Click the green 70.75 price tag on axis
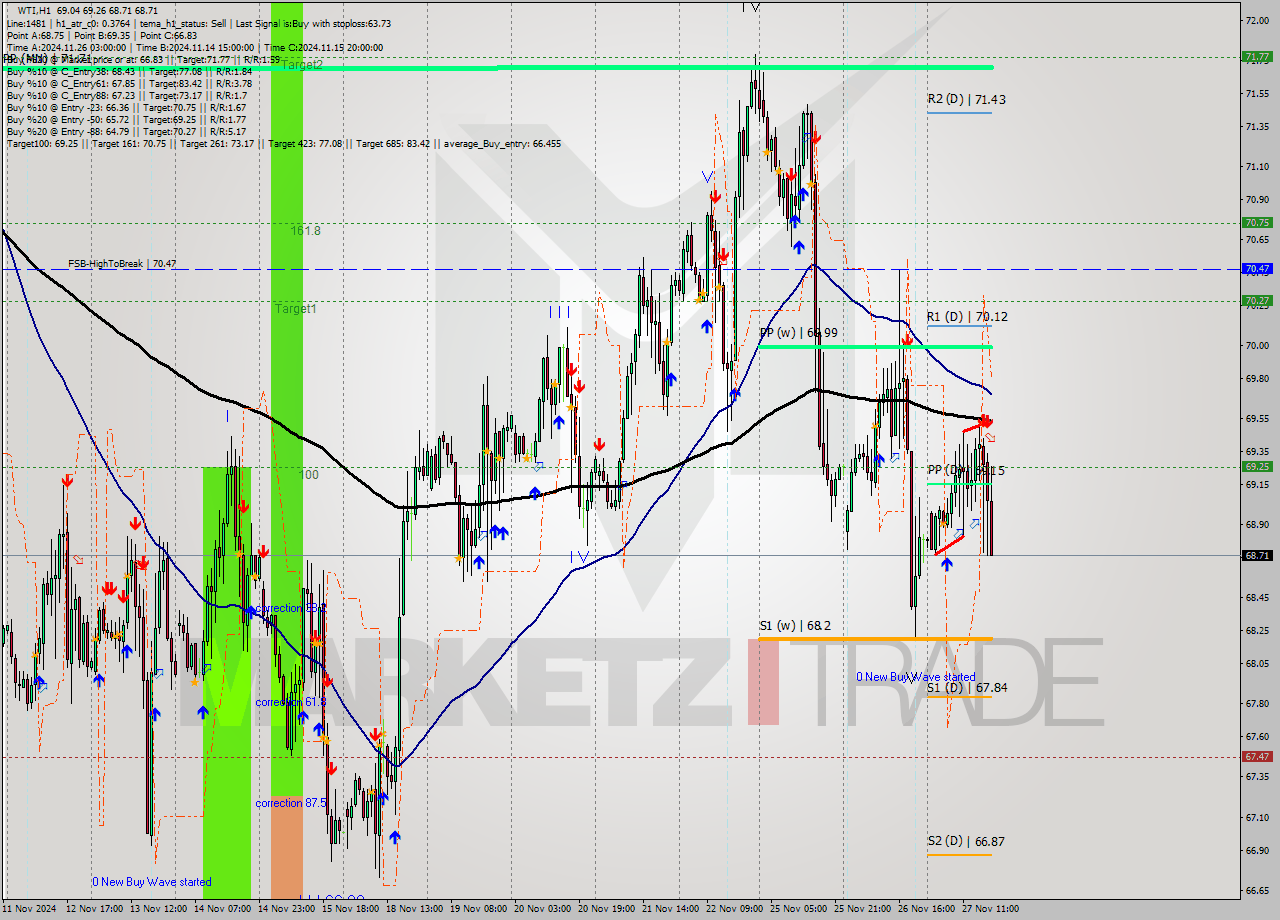The width and height of the screenshot is (1280, 920). pos(1257,222)
